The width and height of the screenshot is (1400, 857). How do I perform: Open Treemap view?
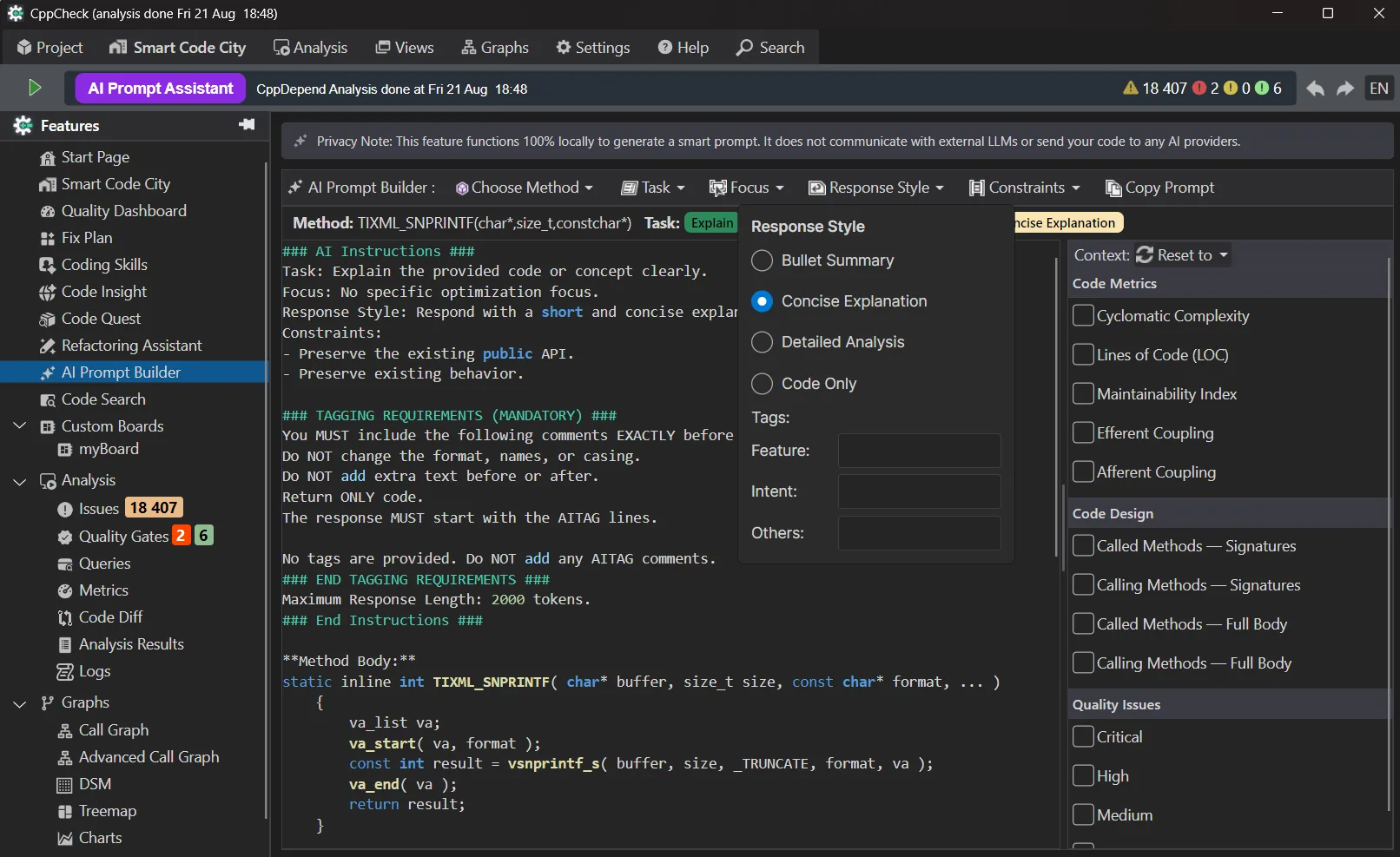(x=96, y=811)
